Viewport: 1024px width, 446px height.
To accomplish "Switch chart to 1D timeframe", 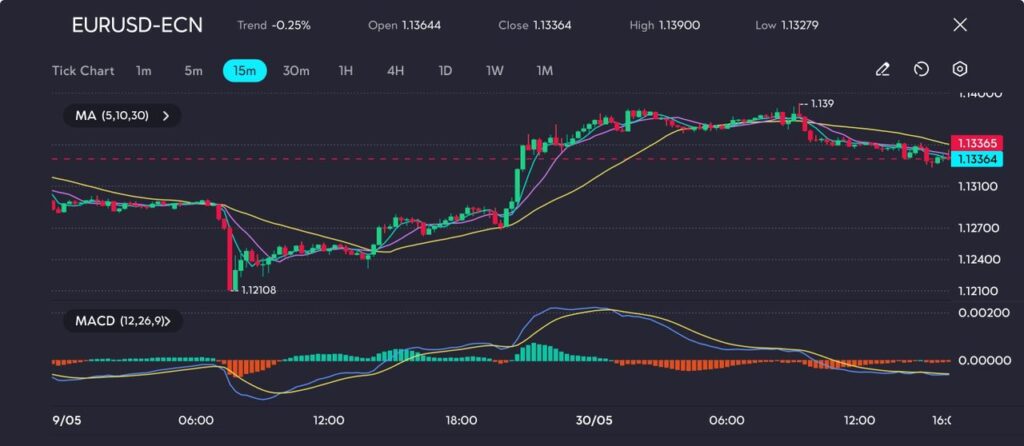I will pyautogui.click(x=445, y=71).
